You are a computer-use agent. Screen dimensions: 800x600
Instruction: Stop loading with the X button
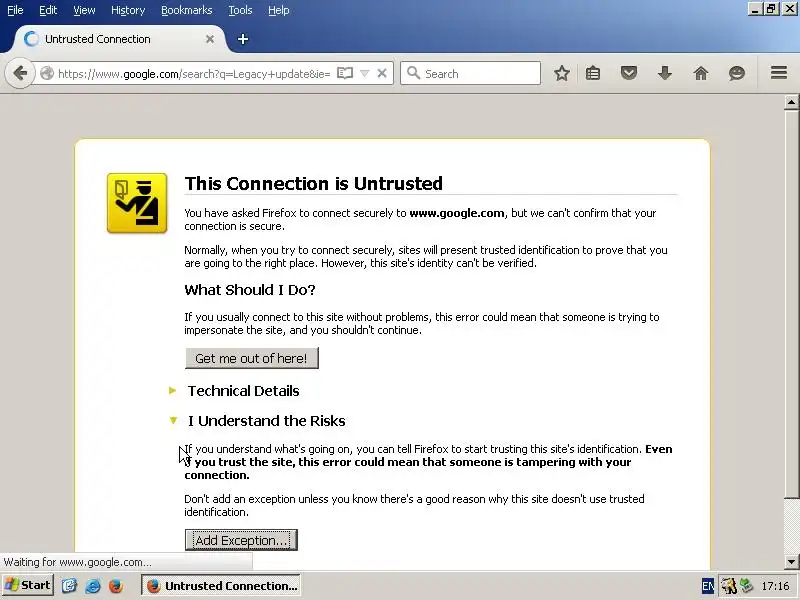(382, 73)
